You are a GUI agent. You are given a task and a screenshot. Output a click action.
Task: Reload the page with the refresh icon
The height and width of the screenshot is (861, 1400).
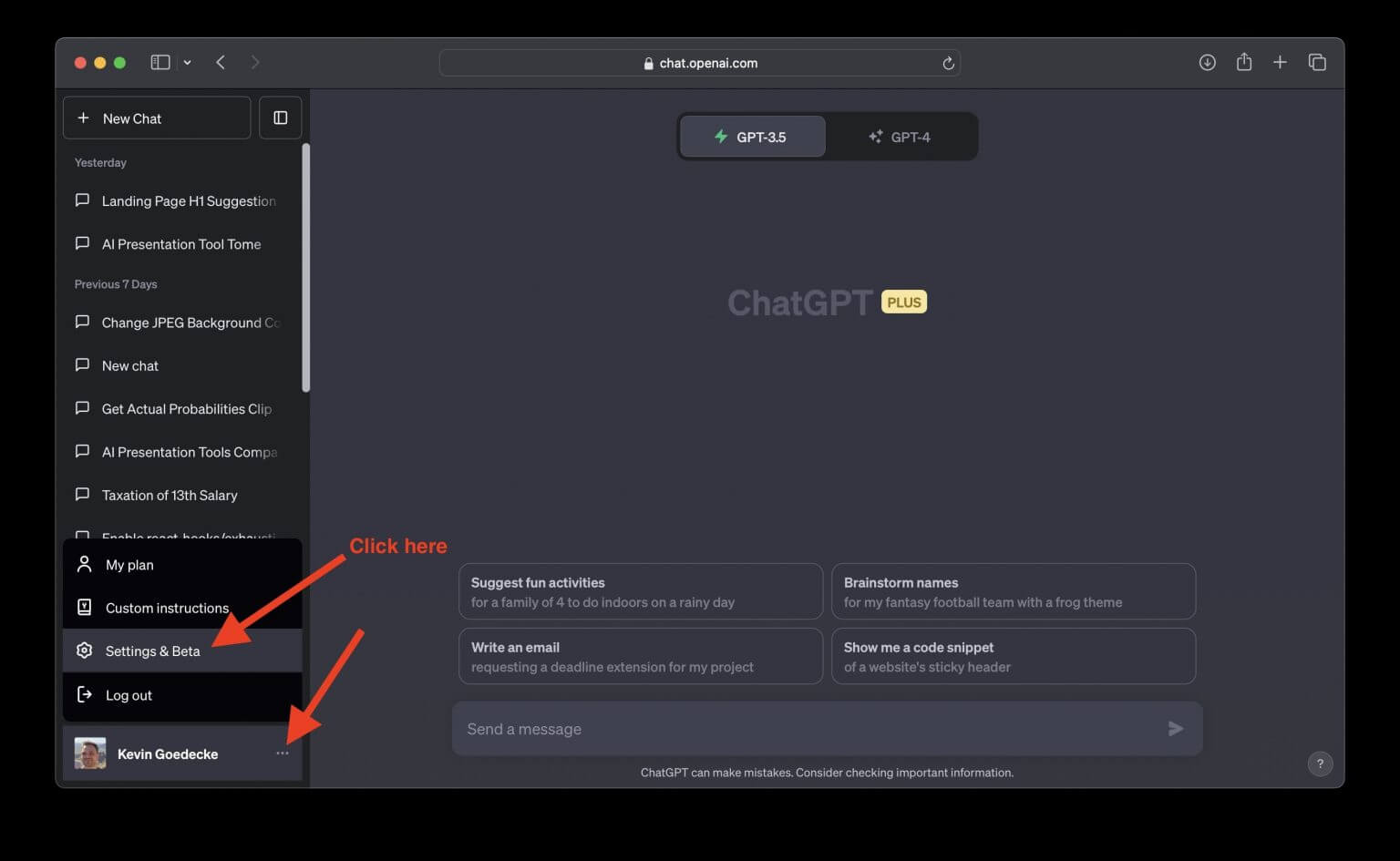(x=948, y=62)
